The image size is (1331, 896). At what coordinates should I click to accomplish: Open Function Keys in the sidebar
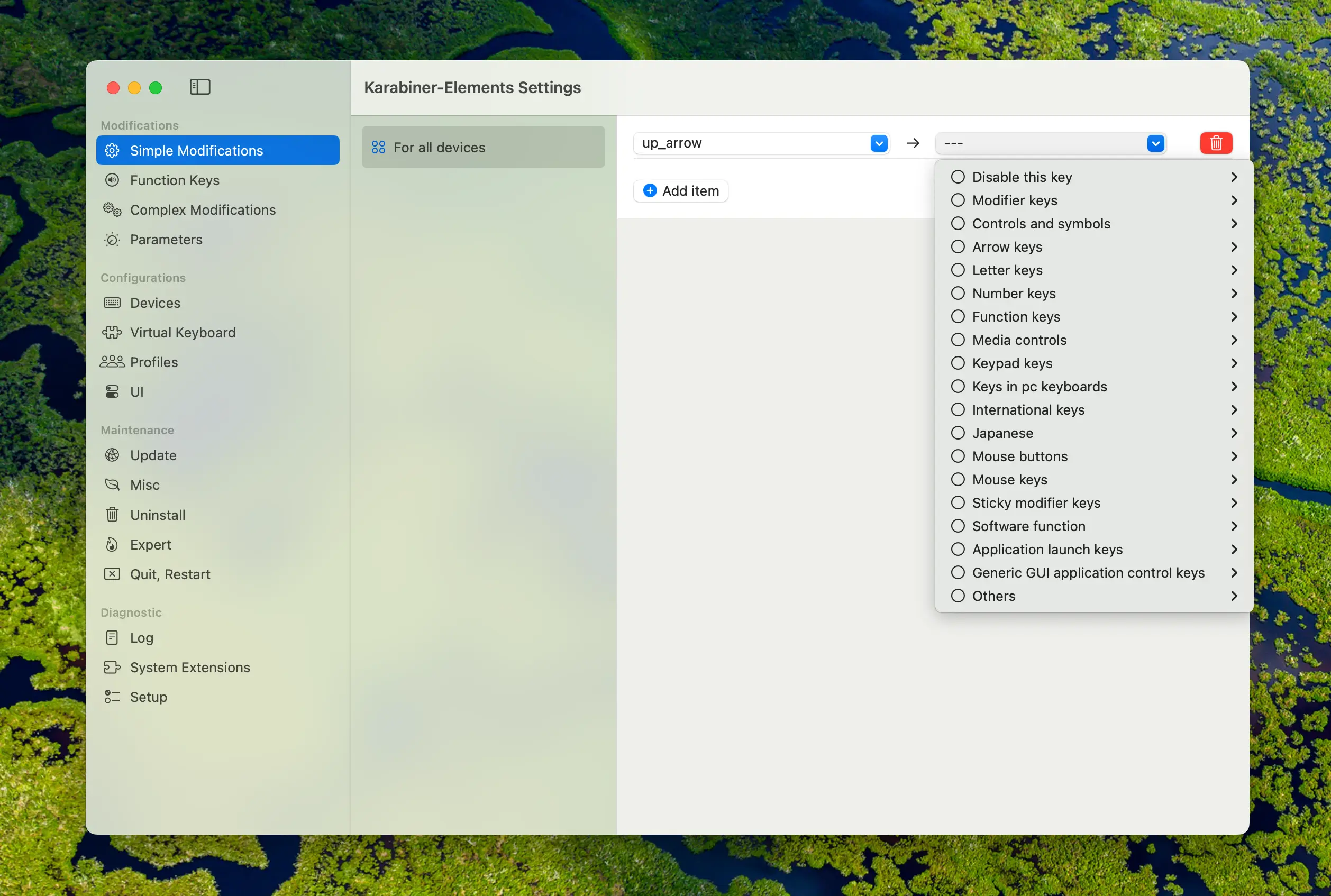point(218,180)
